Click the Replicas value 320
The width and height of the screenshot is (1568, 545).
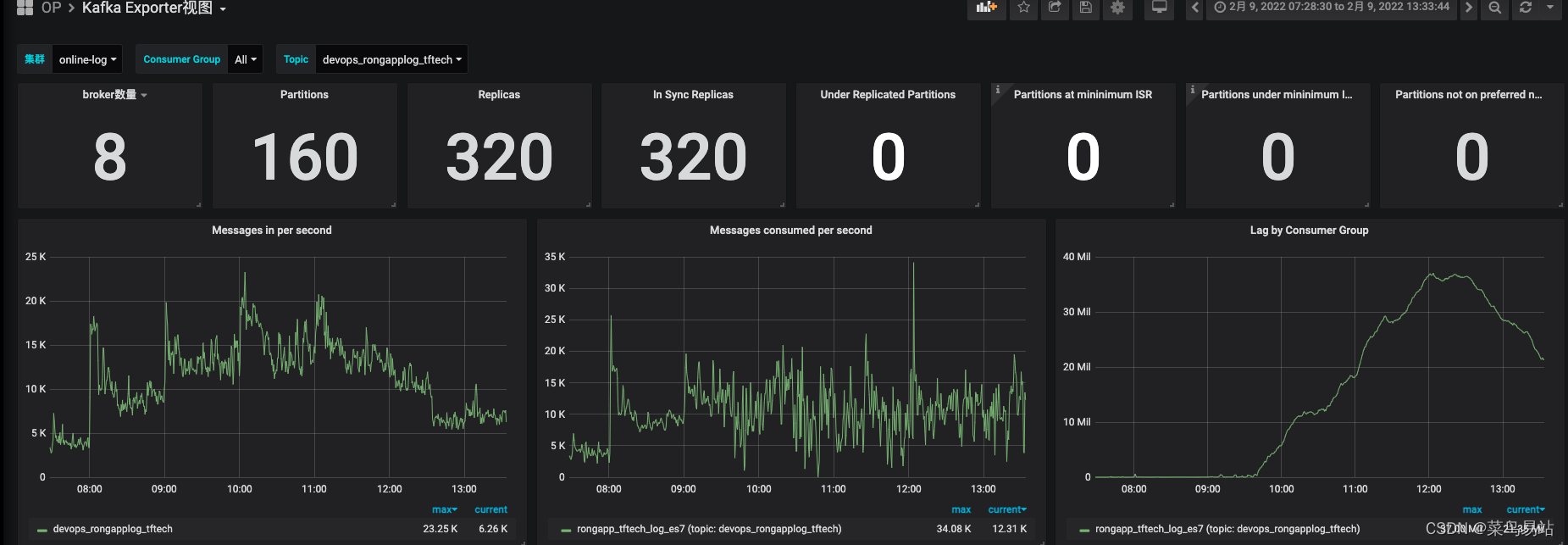[499, 158]
